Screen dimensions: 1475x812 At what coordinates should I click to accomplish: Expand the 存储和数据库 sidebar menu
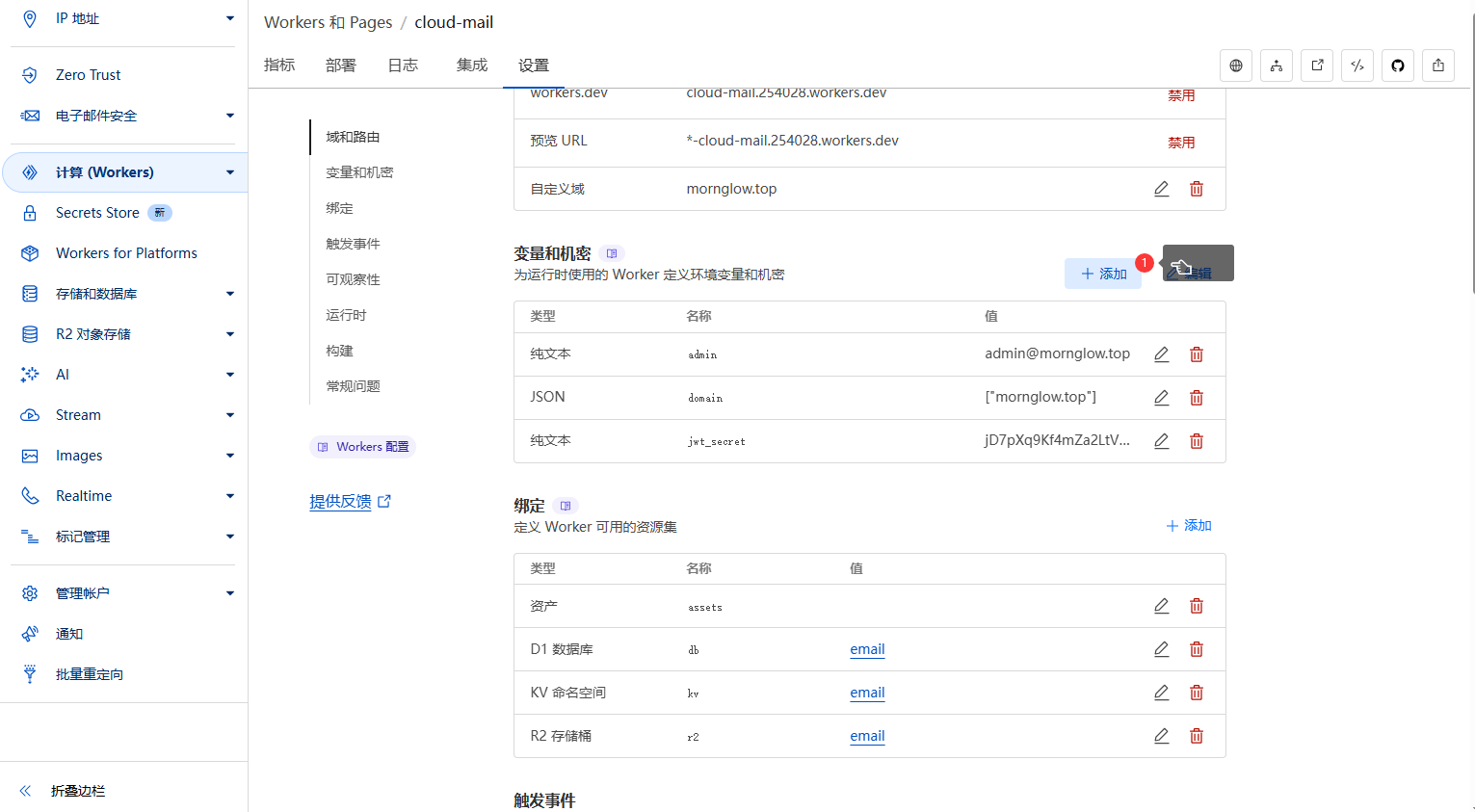[x=229, y=294]
